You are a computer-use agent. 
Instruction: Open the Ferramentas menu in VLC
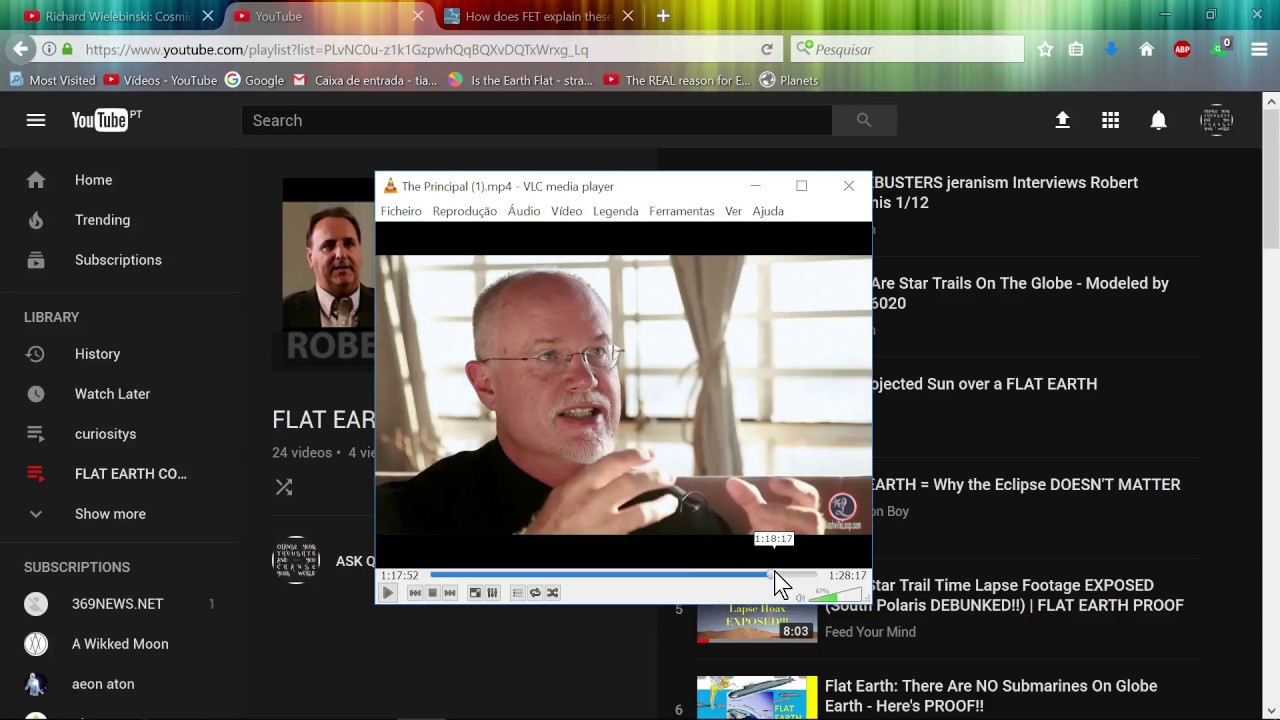tap(681, 211)
